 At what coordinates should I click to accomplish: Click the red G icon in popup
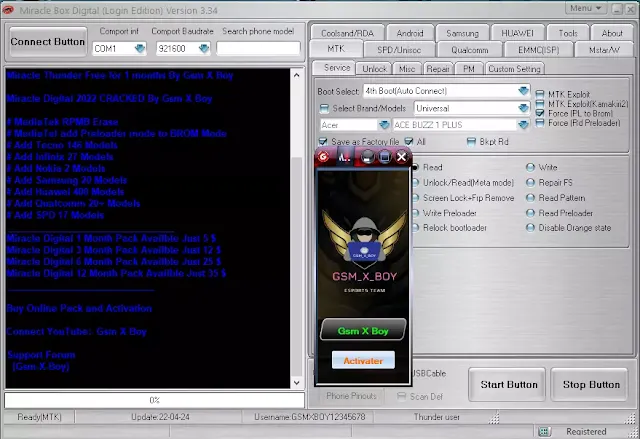[324, 157]
